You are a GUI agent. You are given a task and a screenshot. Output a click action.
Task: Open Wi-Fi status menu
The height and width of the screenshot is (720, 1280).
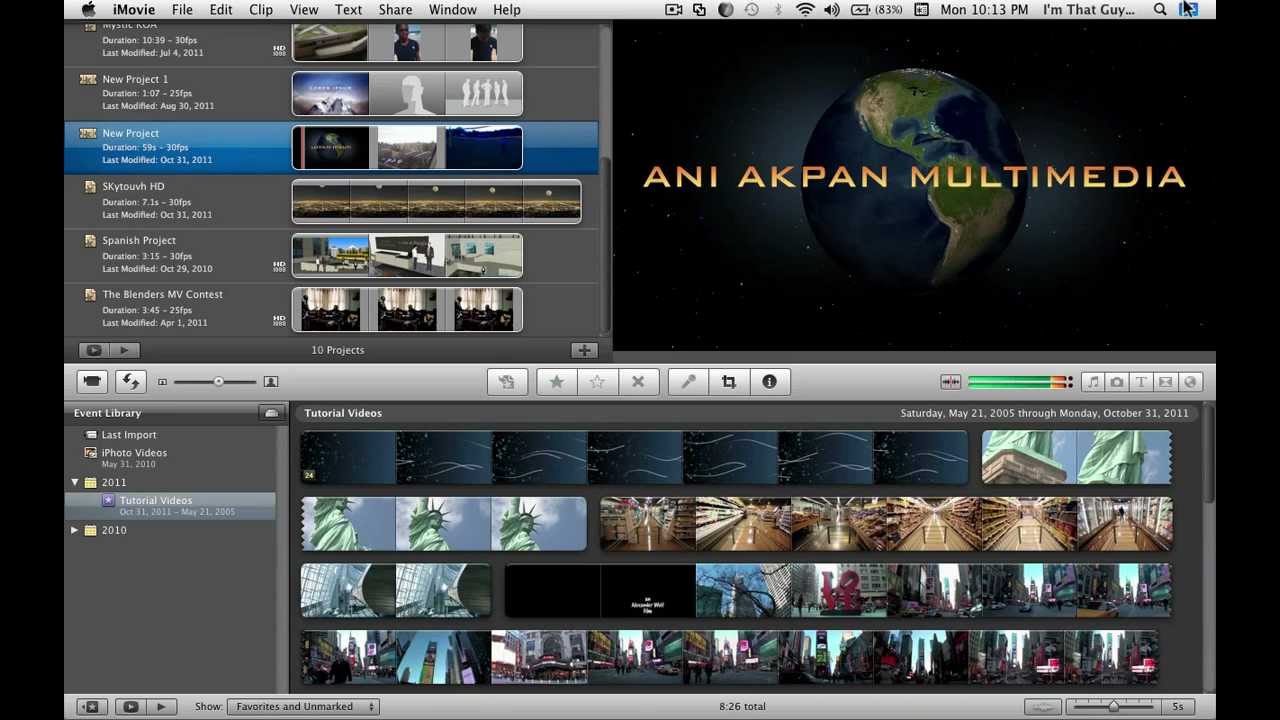click(x=805, y=10)
